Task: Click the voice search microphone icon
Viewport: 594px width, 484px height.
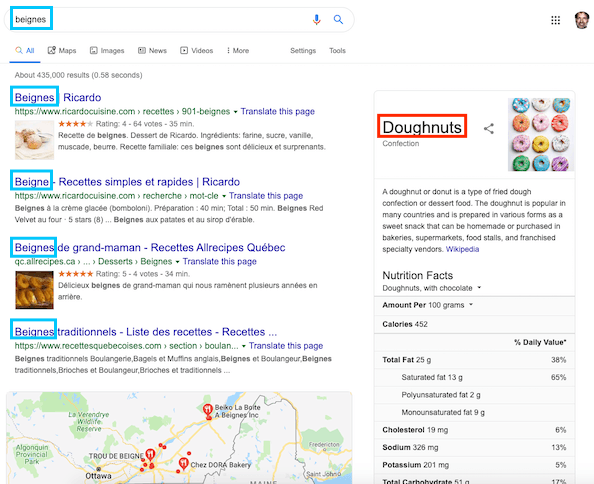Action: tap(317, 19)
